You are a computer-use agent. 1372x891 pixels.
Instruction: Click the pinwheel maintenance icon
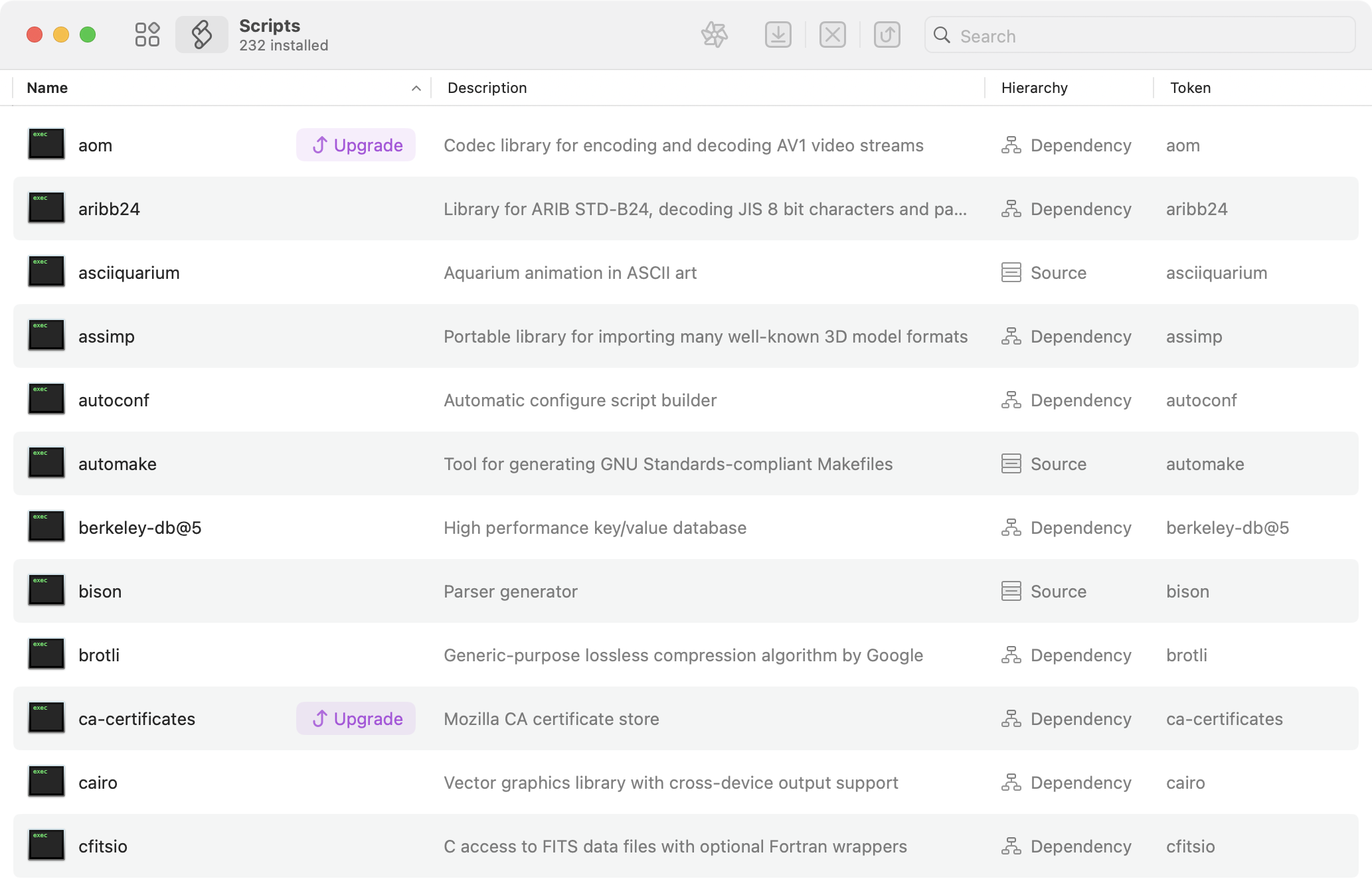[715, 35]
